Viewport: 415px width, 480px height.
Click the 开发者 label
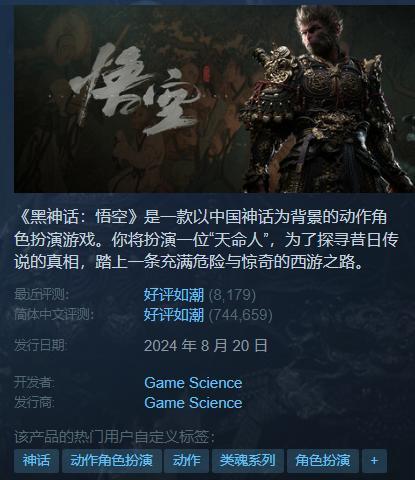35,383
